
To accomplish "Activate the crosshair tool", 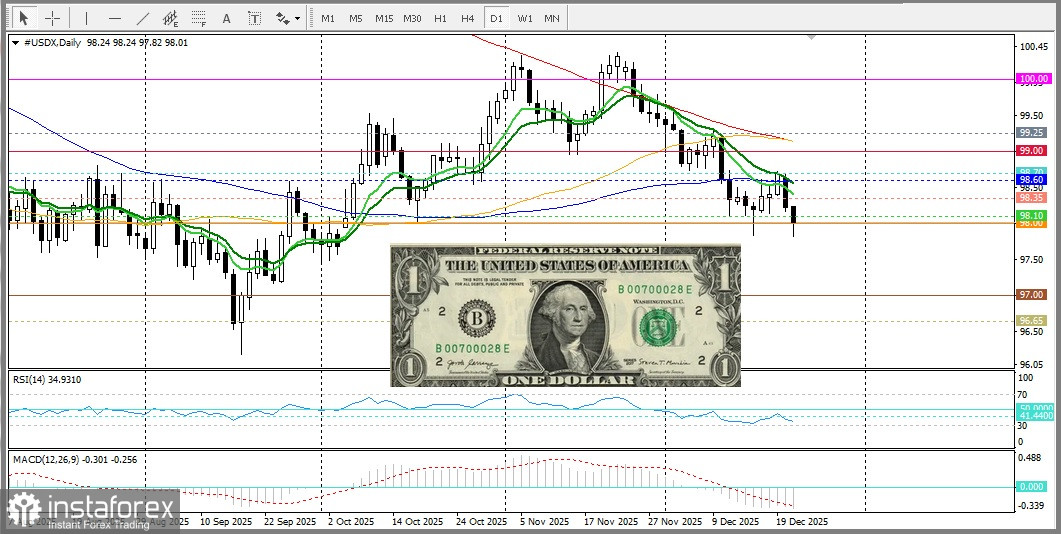I will [x=52, y=18].
